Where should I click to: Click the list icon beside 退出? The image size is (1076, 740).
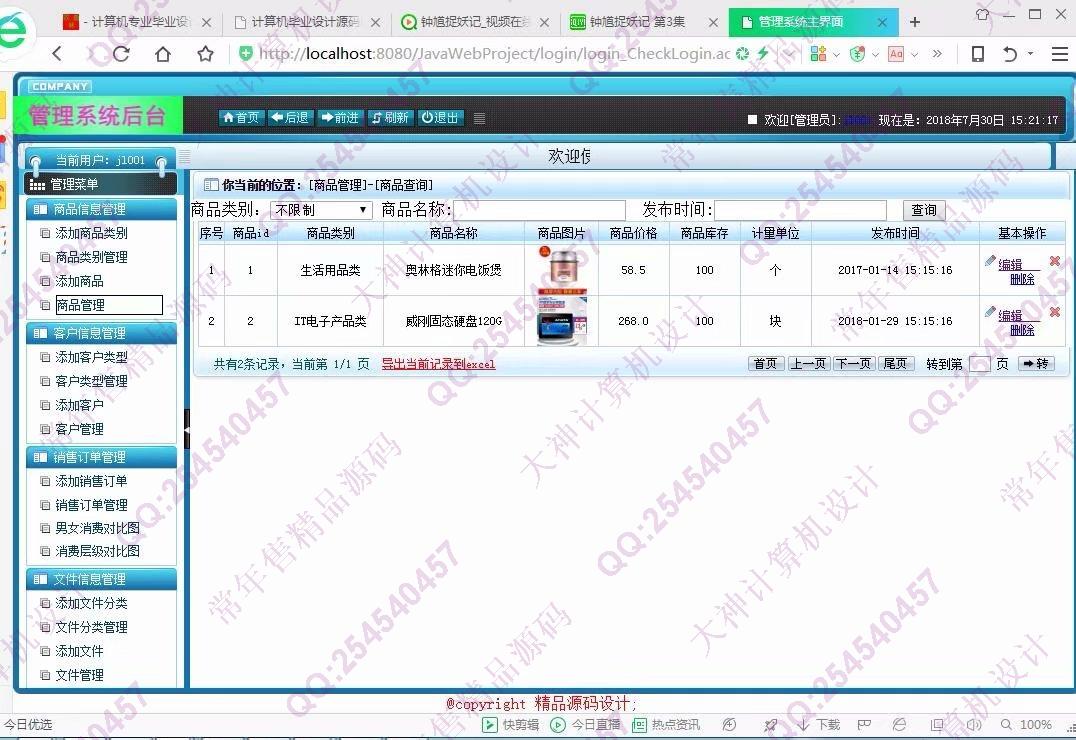(480, 118)
